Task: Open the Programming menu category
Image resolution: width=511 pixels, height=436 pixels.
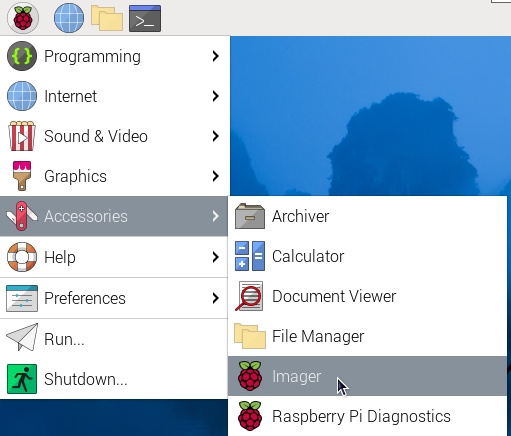Action: tap(114, 56)
